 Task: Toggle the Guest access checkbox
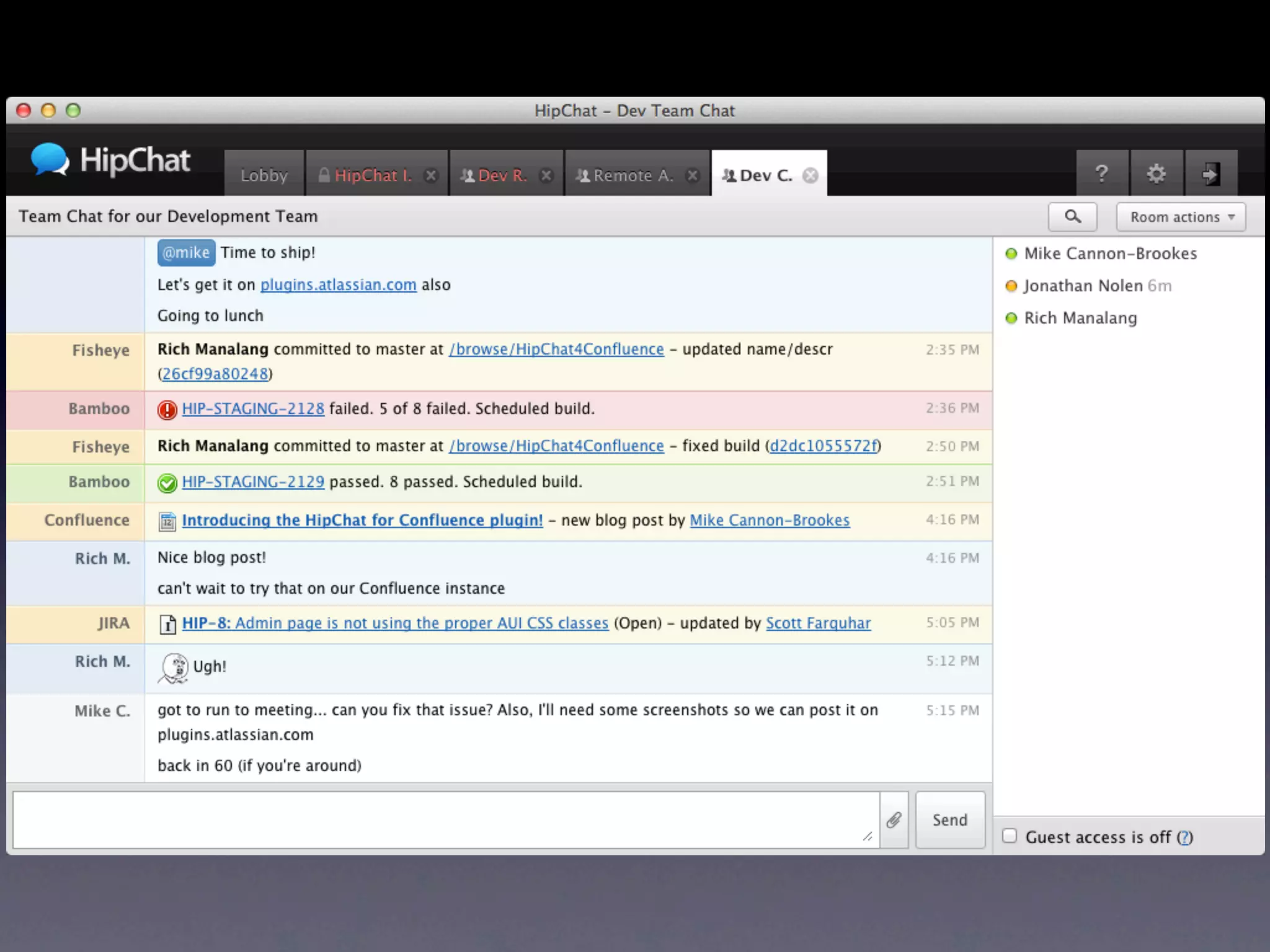pos(1010,836)
